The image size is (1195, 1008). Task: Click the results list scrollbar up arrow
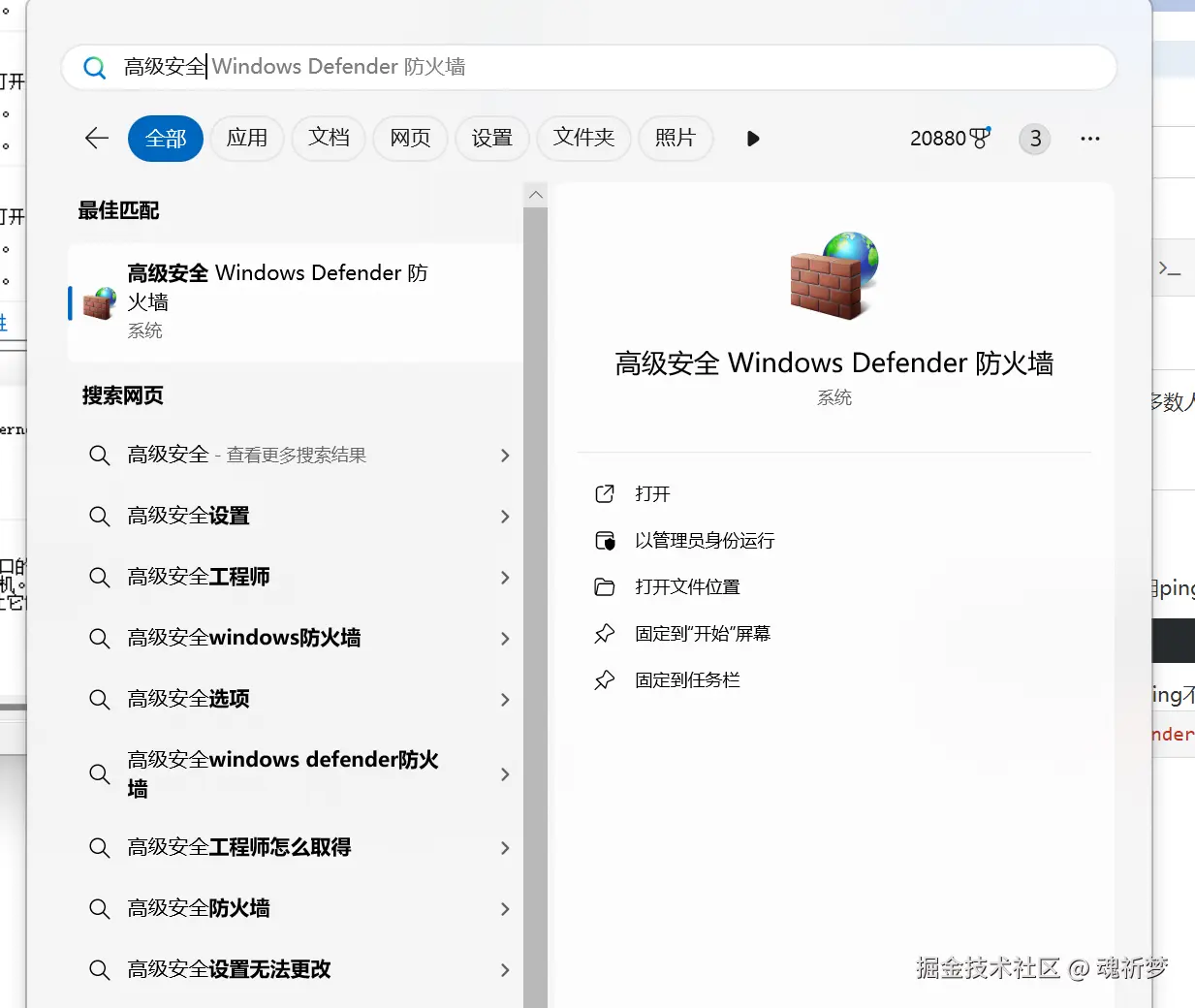click(535, 195)
